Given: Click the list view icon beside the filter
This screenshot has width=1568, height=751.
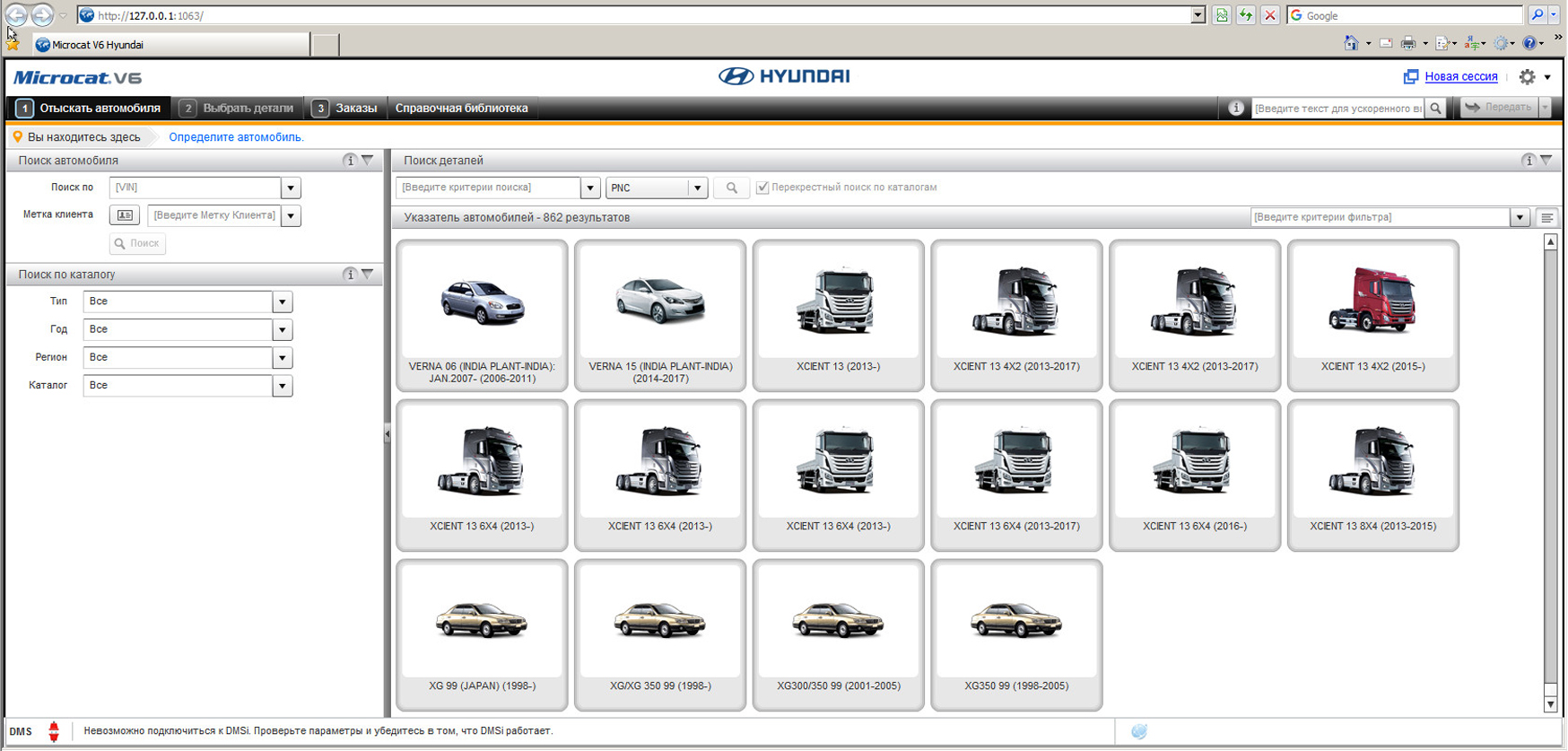Looking at the screenshot, I should click(1546, 217).
